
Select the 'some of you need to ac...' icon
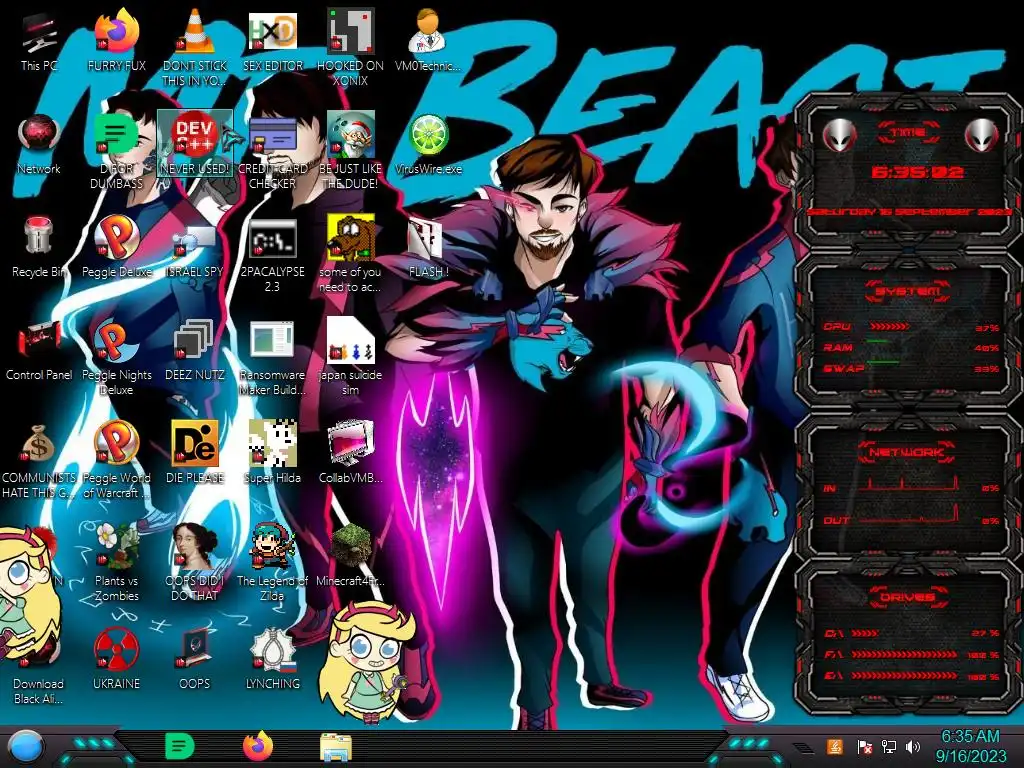pos(350,255)
